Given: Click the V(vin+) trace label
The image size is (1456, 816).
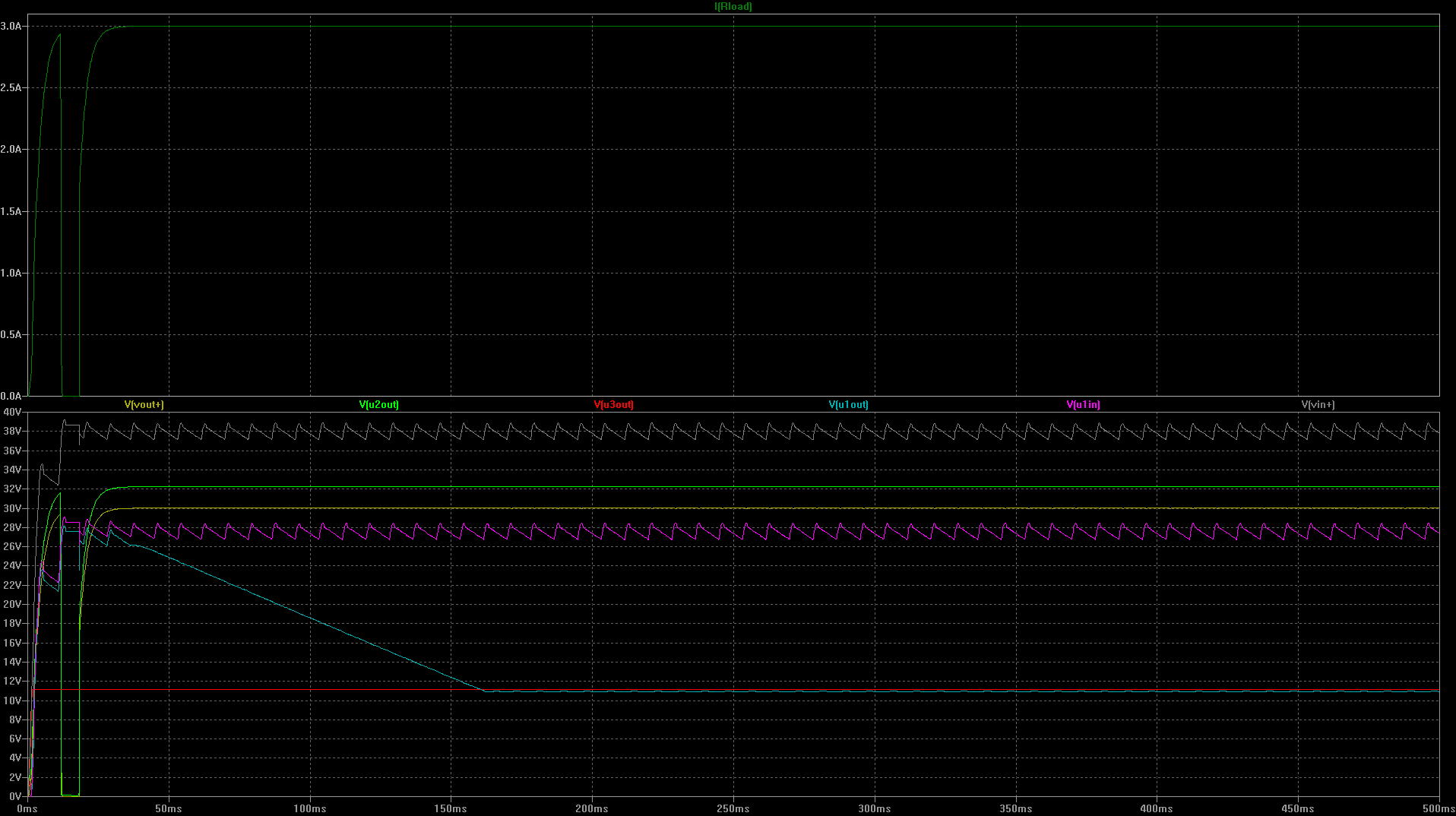Looking at the screenshot, I should coord(1318,405).
